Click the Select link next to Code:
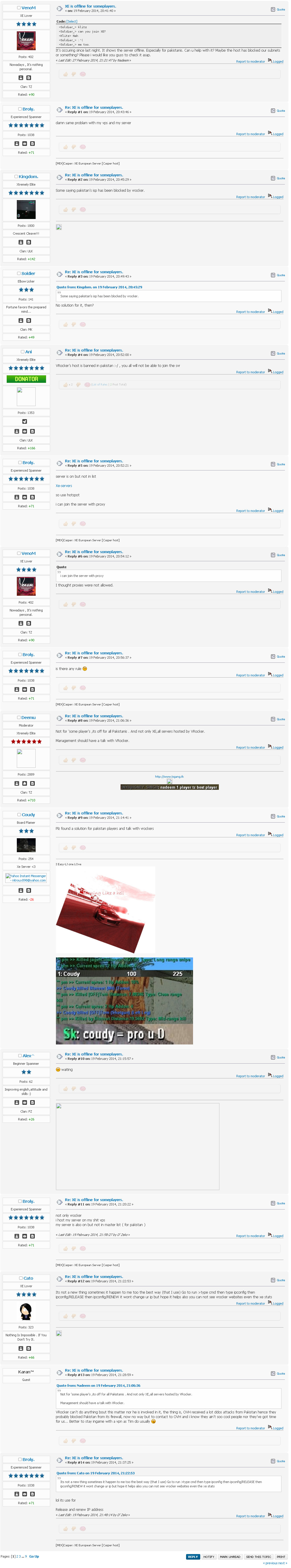The height and width of the screenshot is (1568, 291). (x=72, y=21)
